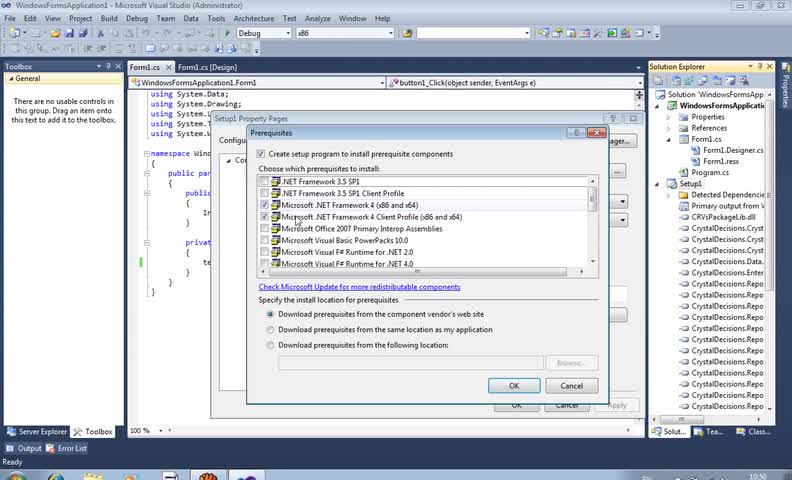Select download from component vendor's web site
792x480 pixels.
click(270, 314)
